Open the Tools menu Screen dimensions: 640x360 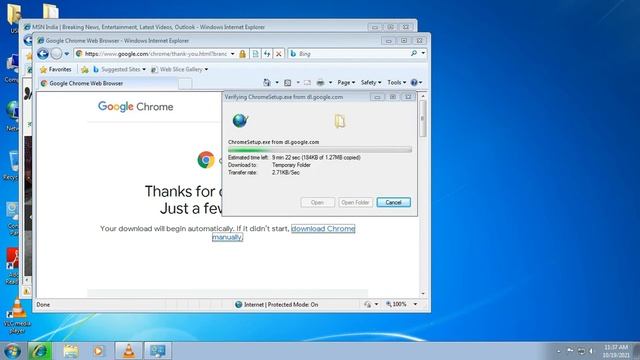click(397, 82)
